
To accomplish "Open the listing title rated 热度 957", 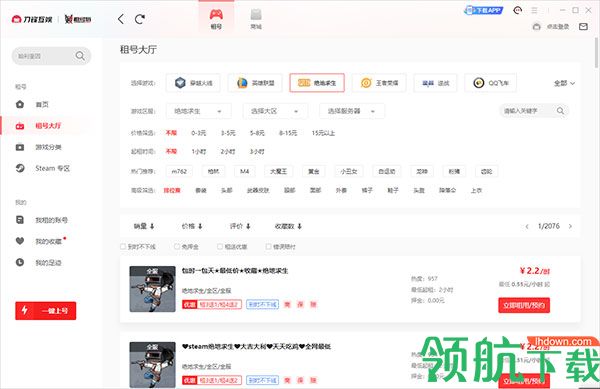I will [235, 271].
